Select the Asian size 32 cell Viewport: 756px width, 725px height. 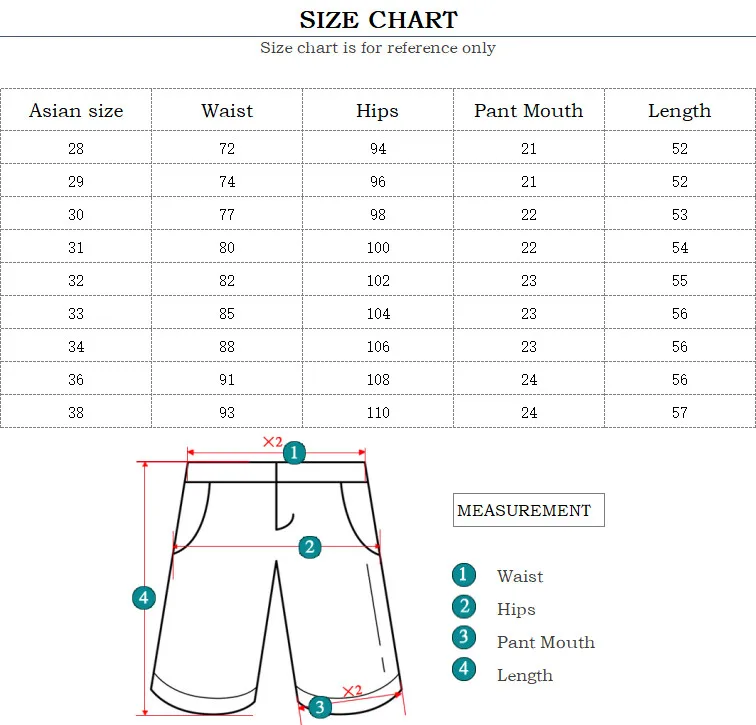tap(76, 281)
